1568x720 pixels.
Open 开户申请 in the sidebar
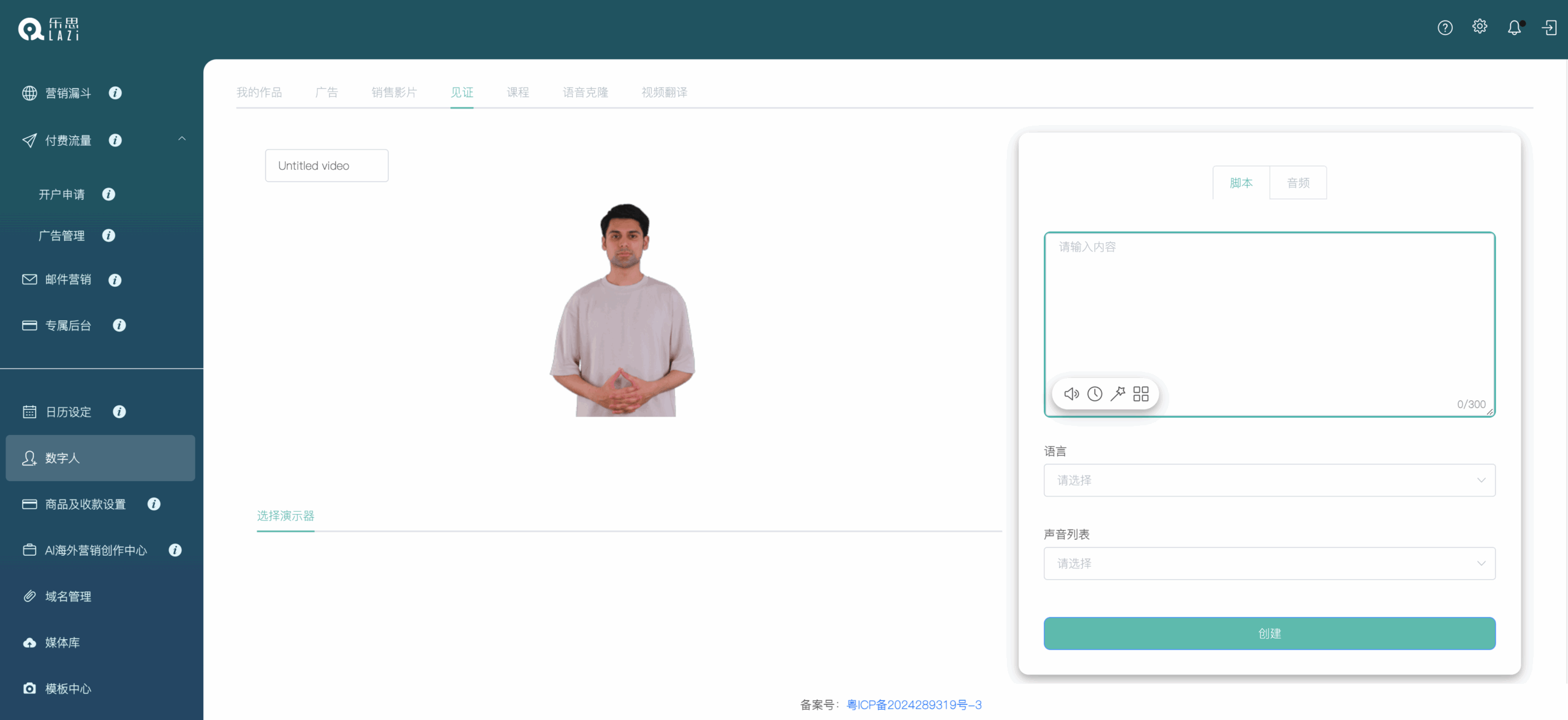(x=62, y=194)
